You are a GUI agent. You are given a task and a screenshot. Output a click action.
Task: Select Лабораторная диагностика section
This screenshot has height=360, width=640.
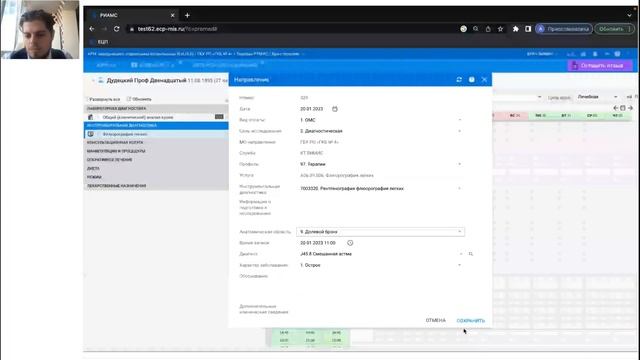pyautogui.click(x=156, y=109)
